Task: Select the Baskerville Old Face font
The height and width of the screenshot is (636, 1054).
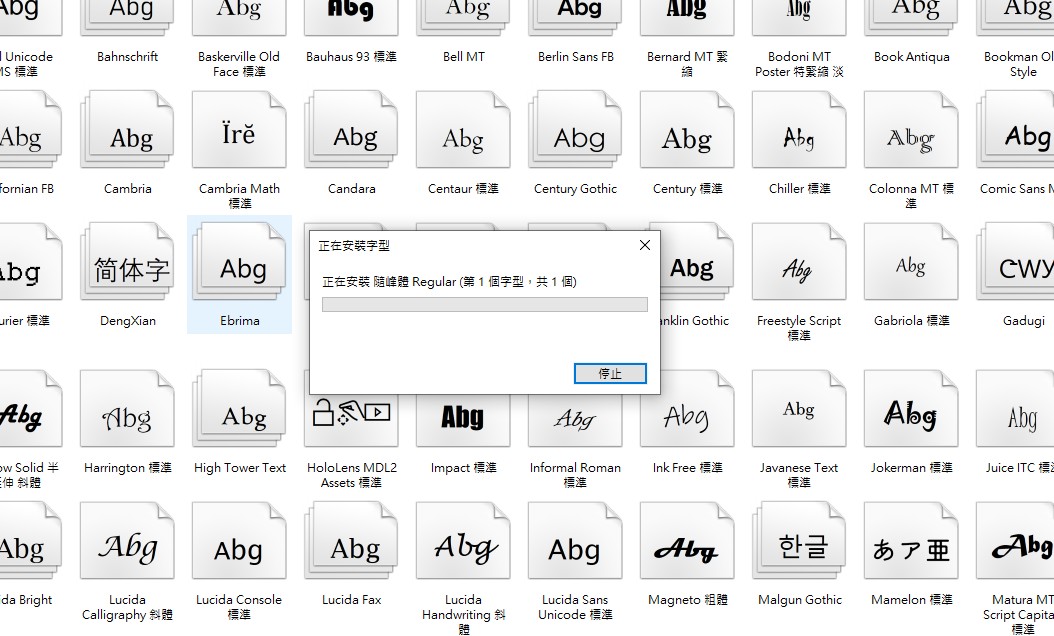Action: coord(239,18)
